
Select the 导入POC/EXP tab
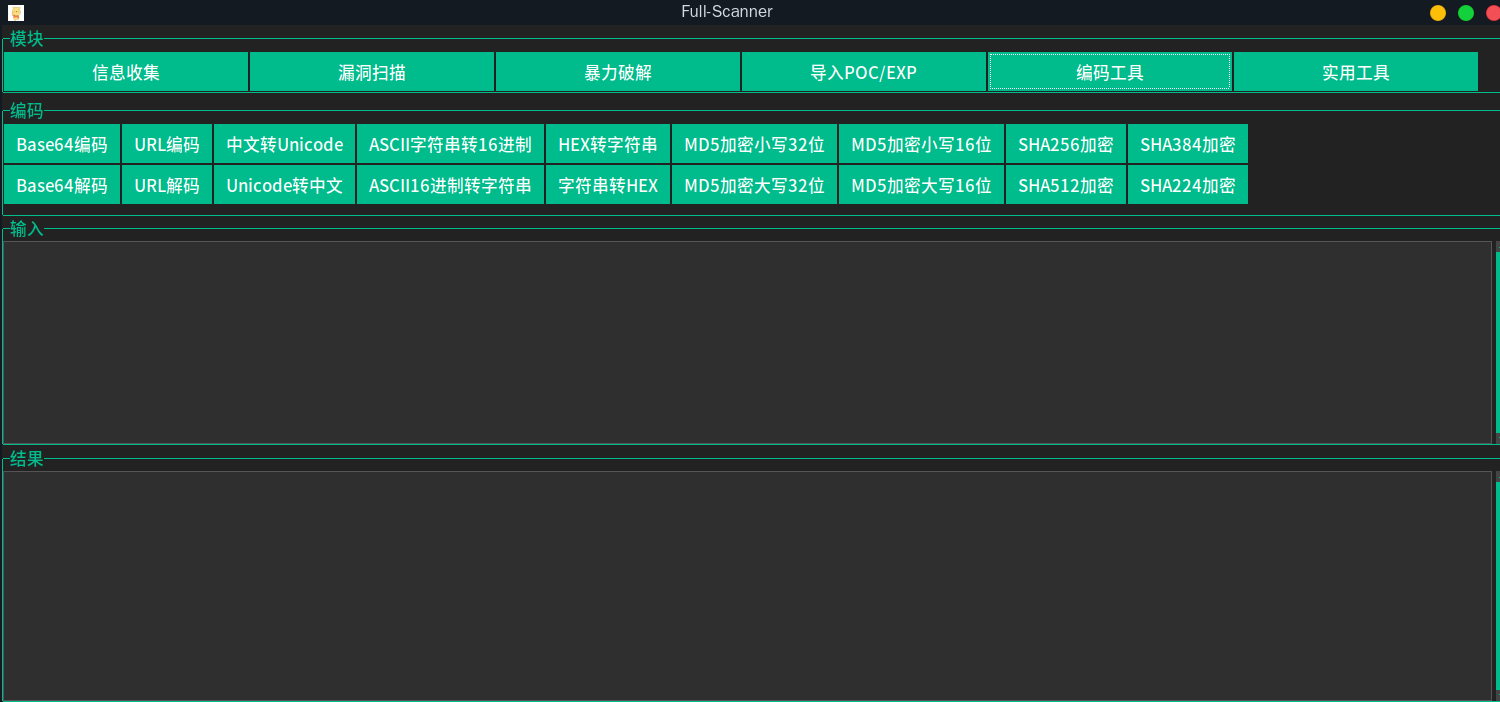(x=863, y=72)
